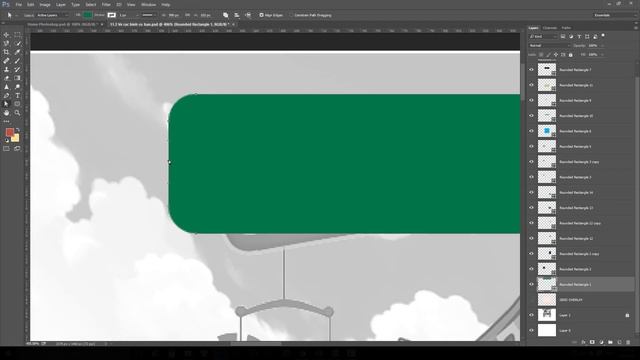This screenshot has width=640, height=360.
Task: Hide the Rounded Rectangle 12 copy layer
Action: (x=531, y=223)
